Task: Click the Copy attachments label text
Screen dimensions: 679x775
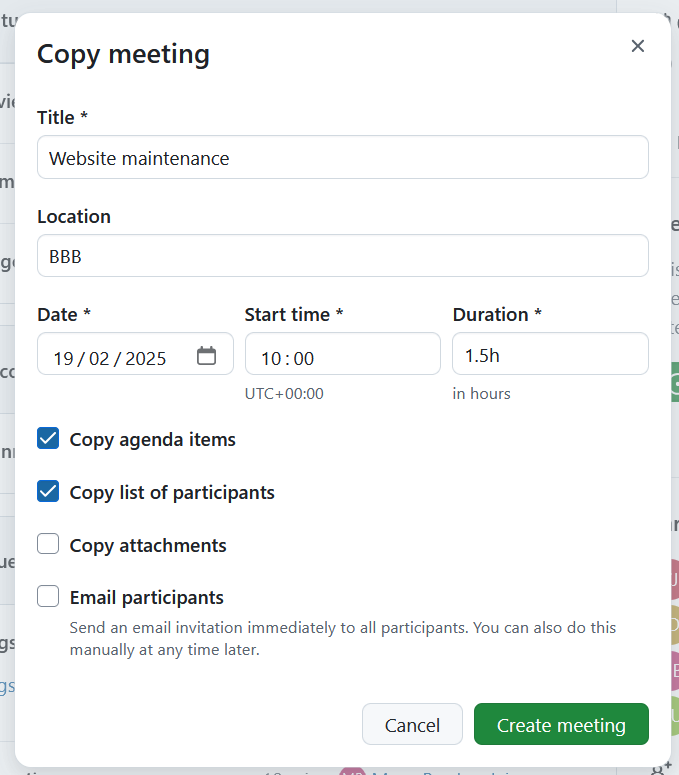Action: point(148,545)
